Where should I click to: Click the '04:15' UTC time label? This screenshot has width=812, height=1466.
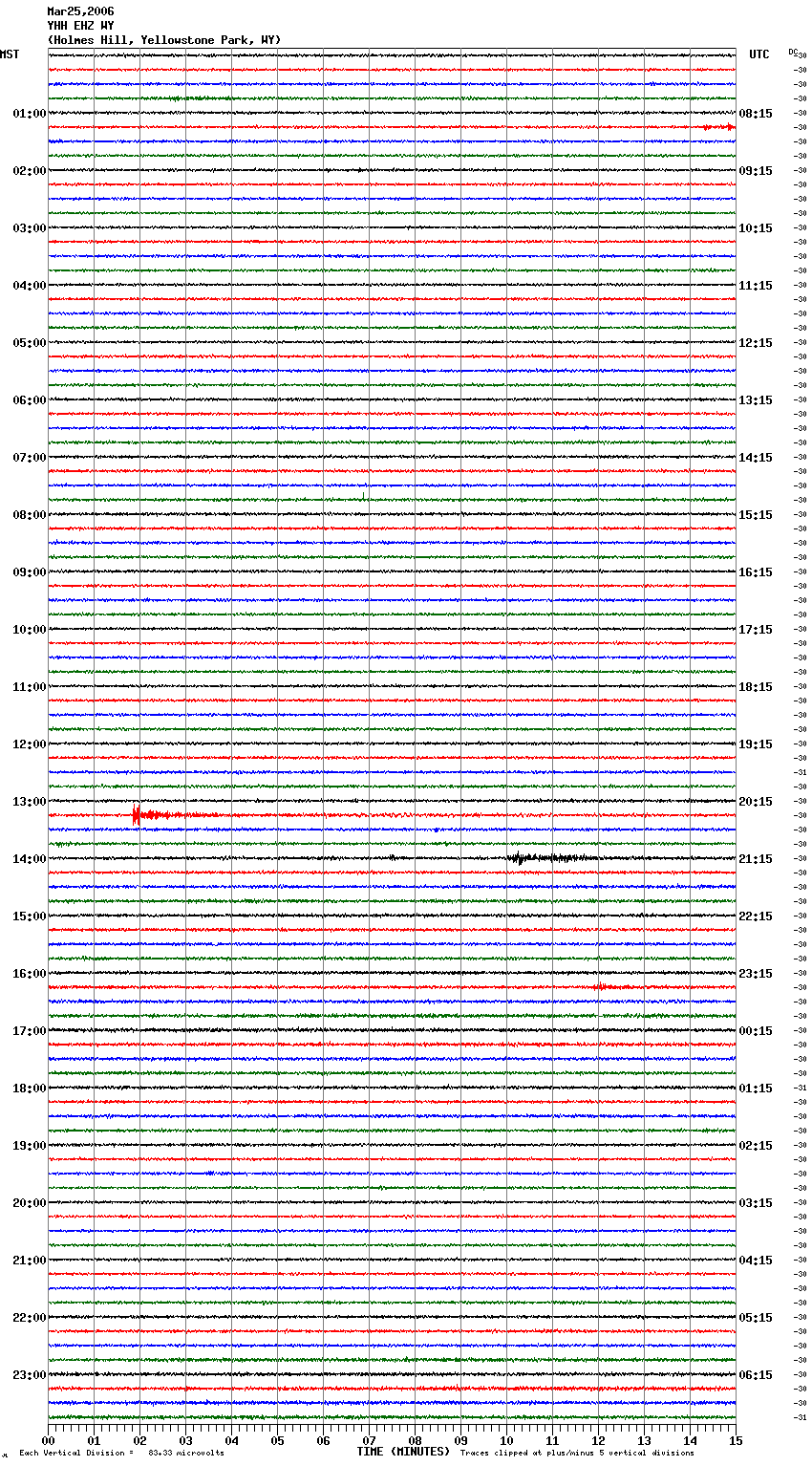(x=756, y=1261)
